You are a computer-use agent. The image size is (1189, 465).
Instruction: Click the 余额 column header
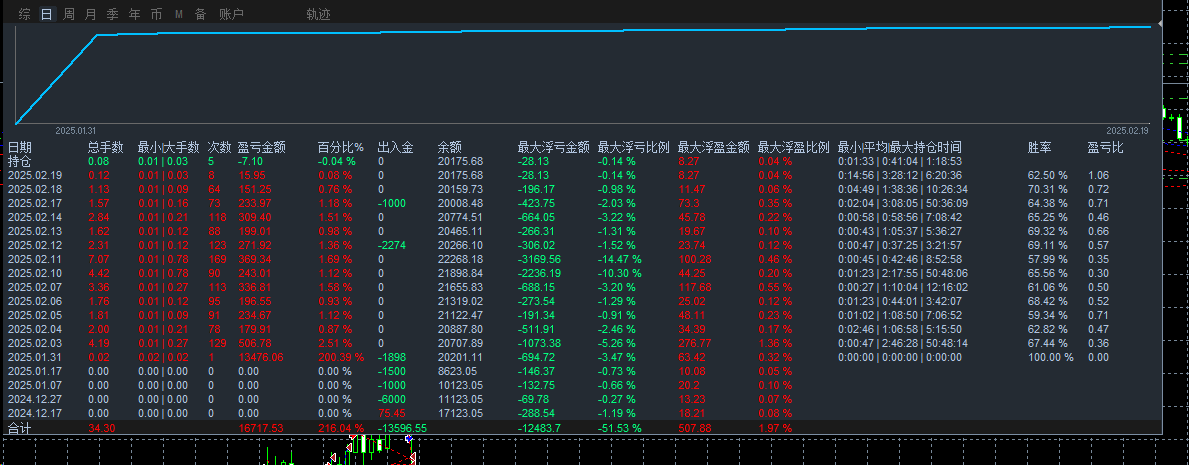click(450, 148)
